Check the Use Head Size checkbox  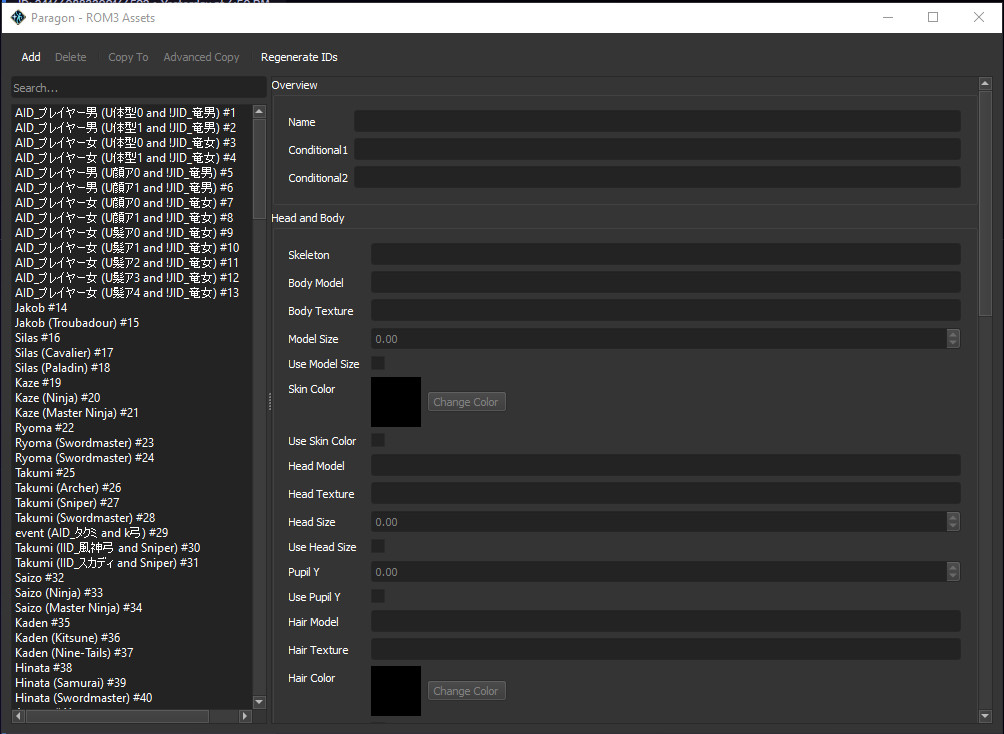point(378,546)
